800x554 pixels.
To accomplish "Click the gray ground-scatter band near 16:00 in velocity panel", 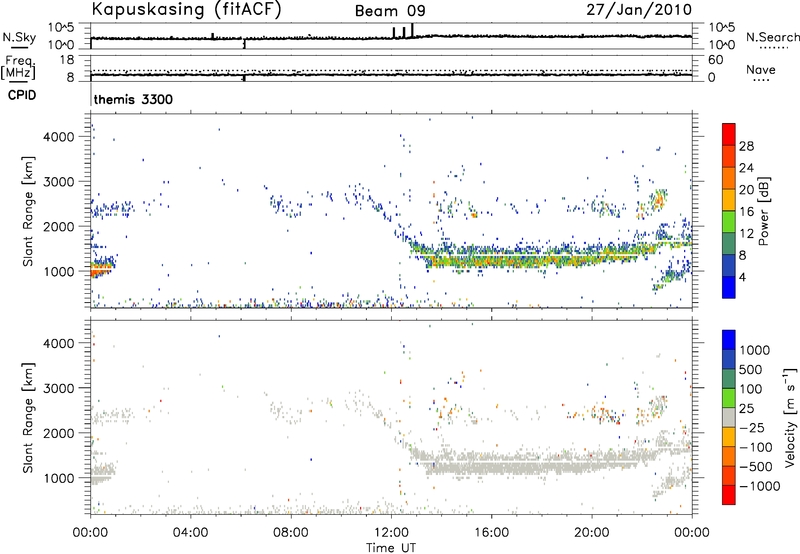I will (x=491, y=463).
